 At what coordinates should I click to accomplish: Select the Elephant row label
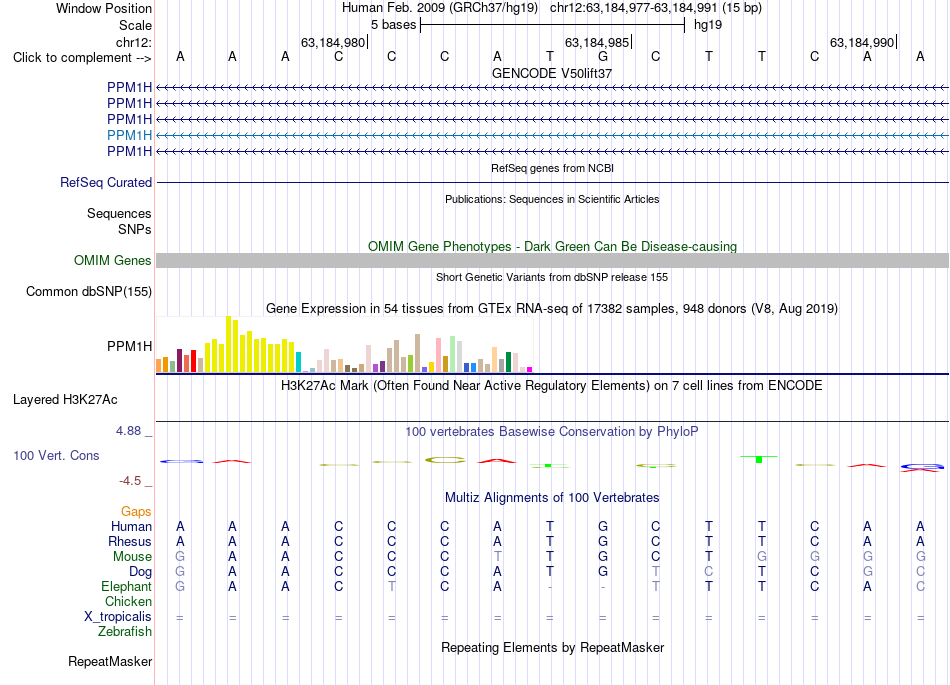click(126, 586)
